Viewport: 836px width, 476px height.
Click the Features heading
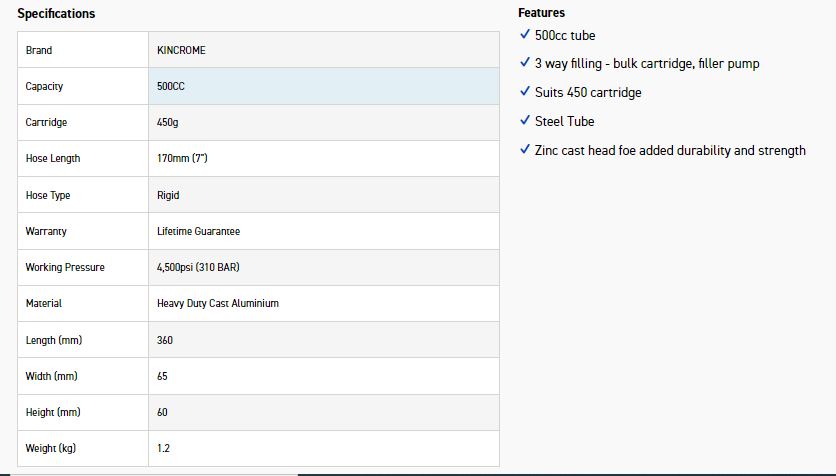click(541, 13)
